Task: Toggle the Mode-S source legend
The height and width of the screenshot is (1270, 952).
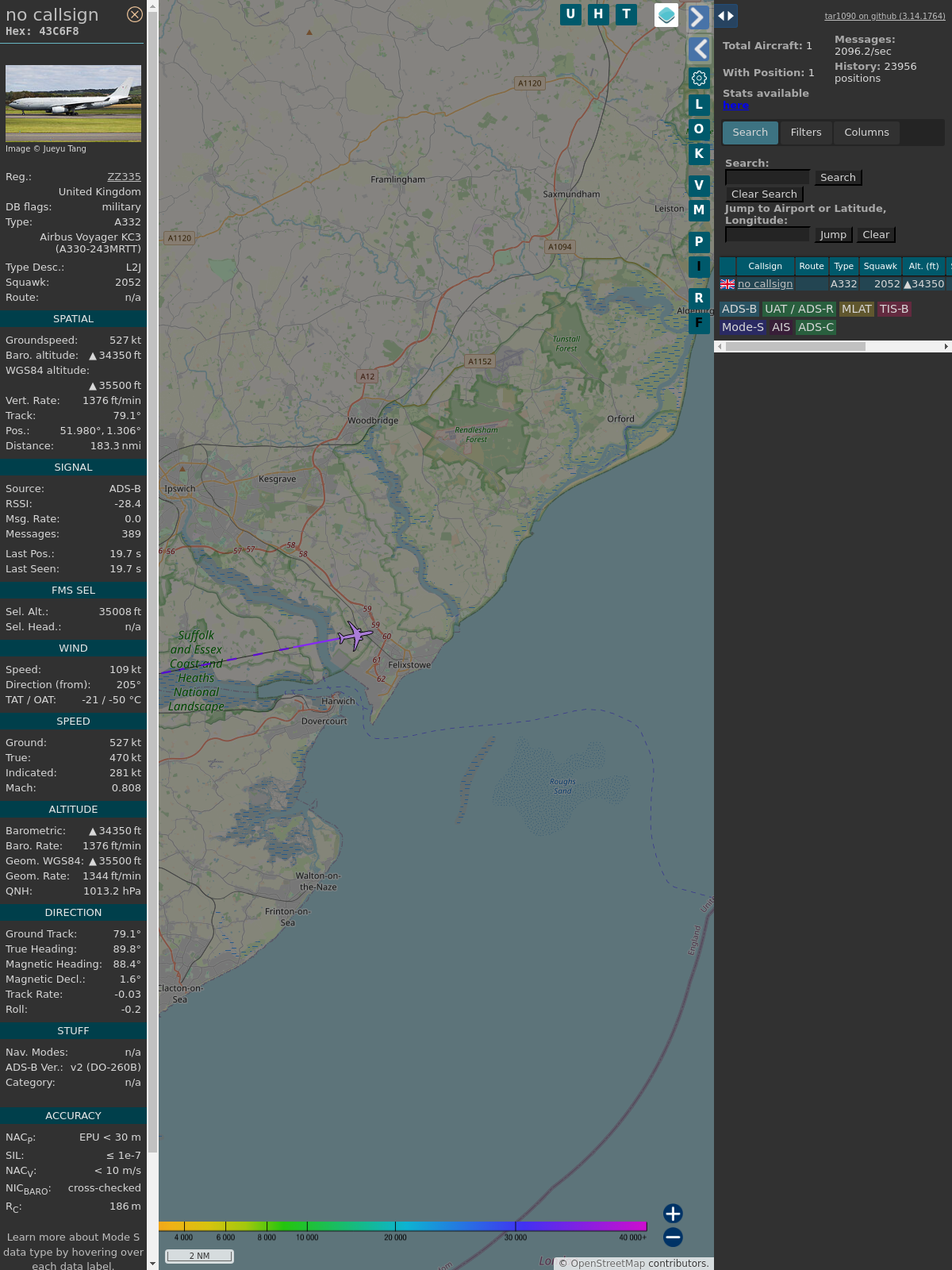Action: click(743, 327)
